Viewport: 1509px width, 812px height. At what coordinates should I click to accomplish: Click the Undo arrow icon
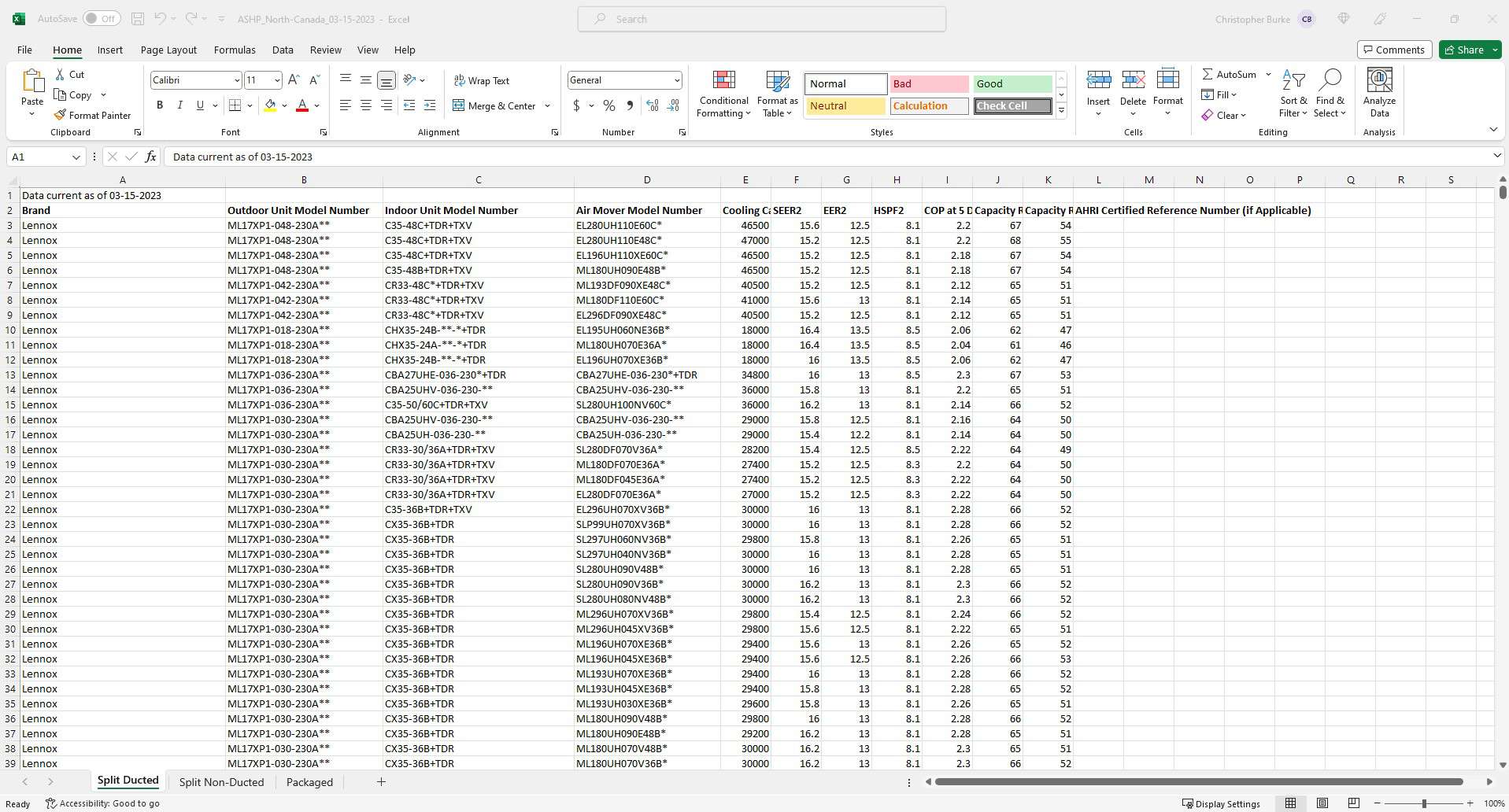click(x=160, y=19)
